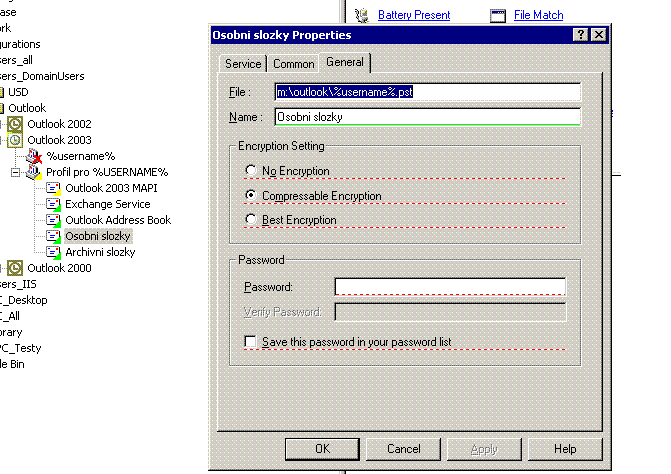Click the Outlook folder icon in tree
671x474 pixels.
pyautogui.click(x=2, y=108)
